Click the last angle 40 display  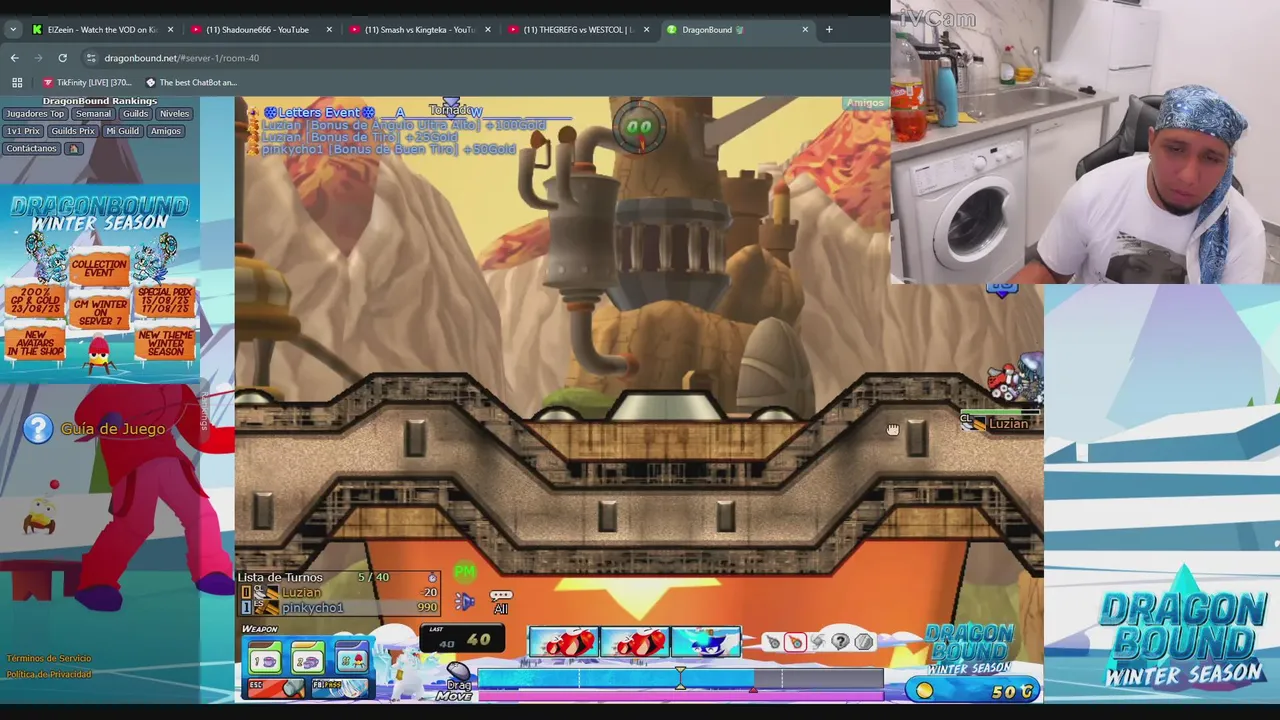coord(463,640)
